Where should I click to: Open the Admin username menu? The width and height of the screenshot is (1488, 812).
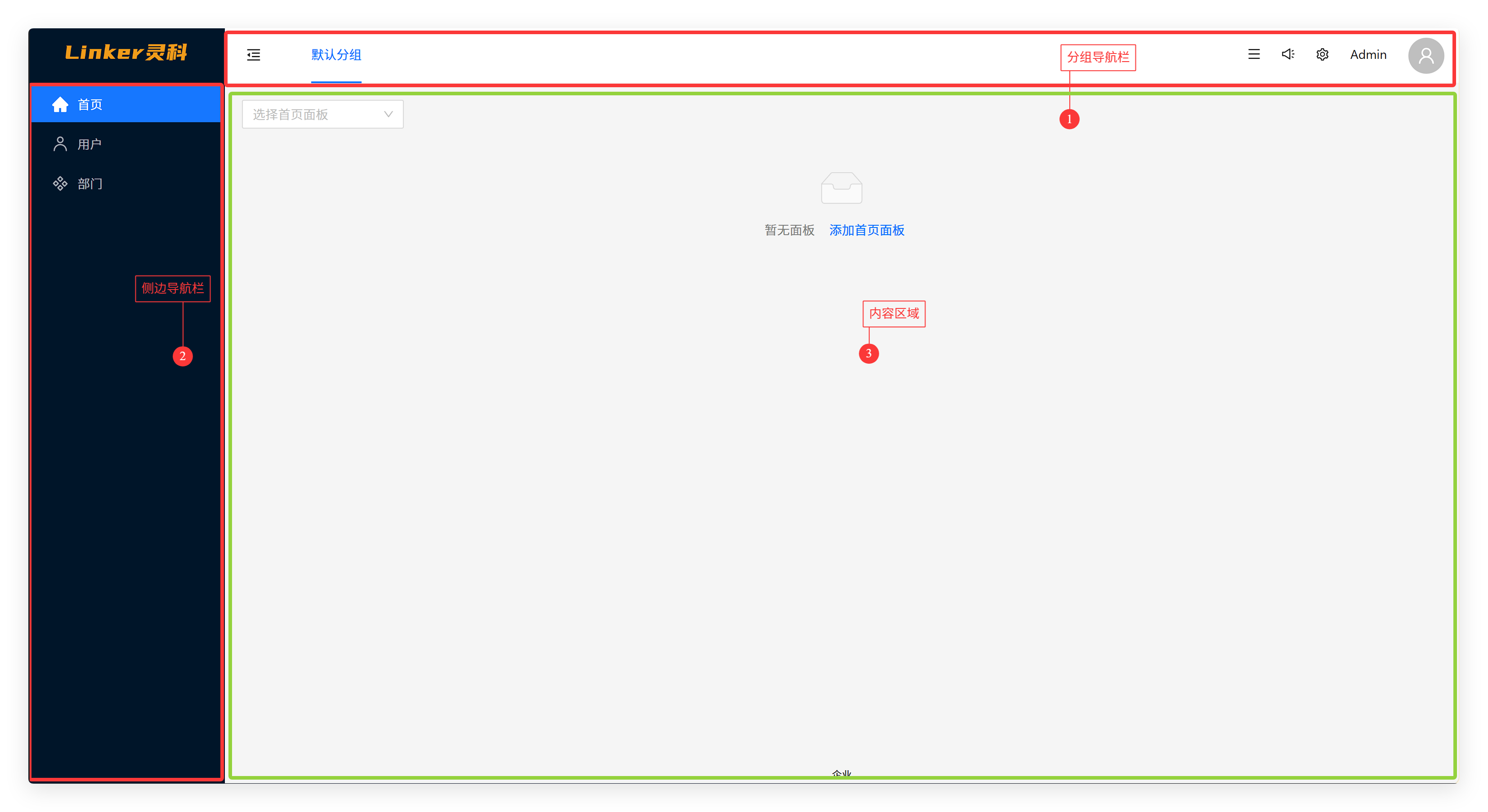click(1368, 55)
